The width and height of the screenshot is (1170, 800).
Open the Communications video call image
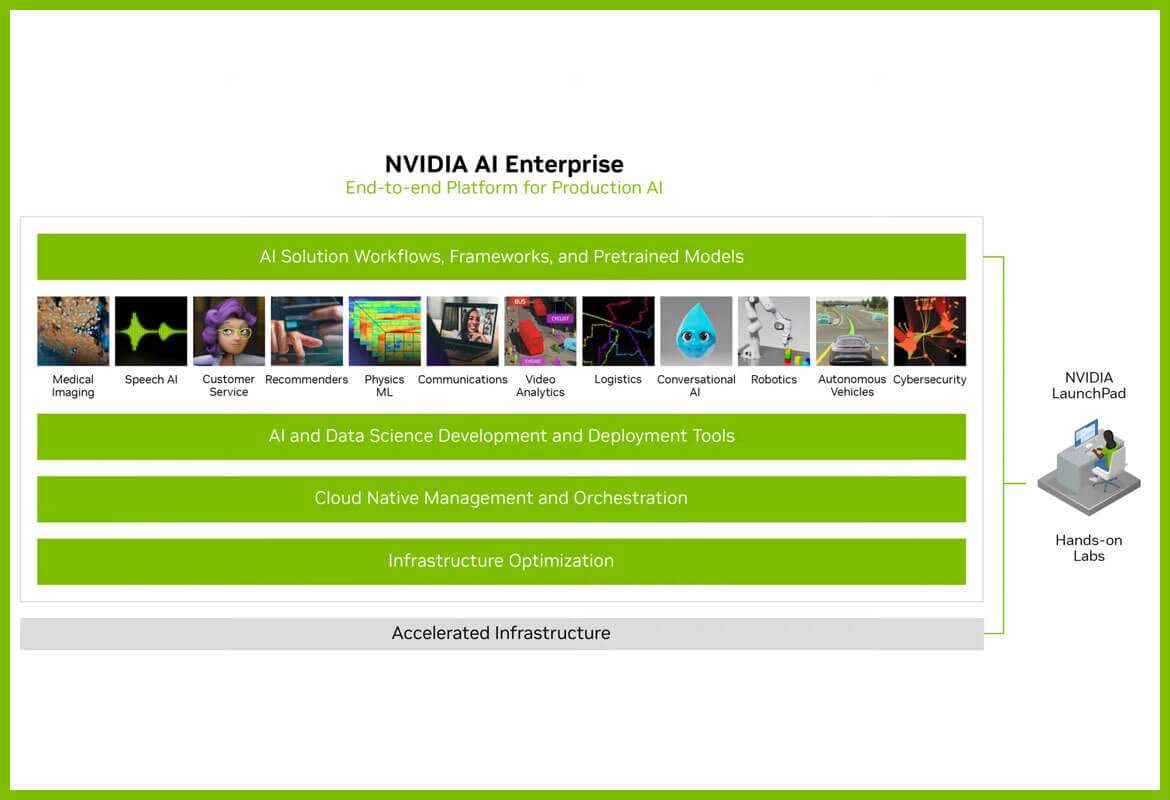coord(463,331)
